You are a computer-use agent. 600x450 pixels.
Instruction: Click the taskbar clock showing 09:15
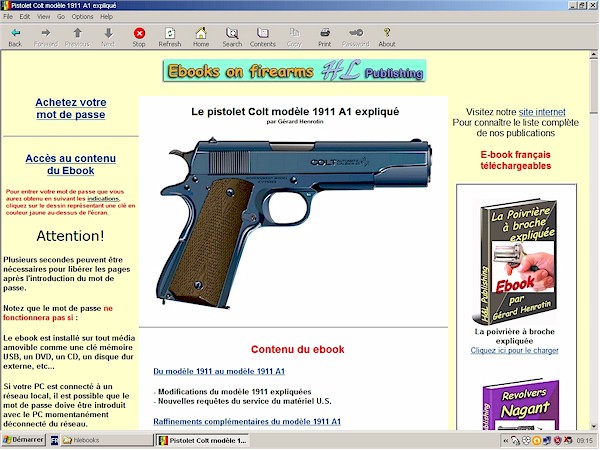pos(584,441)
